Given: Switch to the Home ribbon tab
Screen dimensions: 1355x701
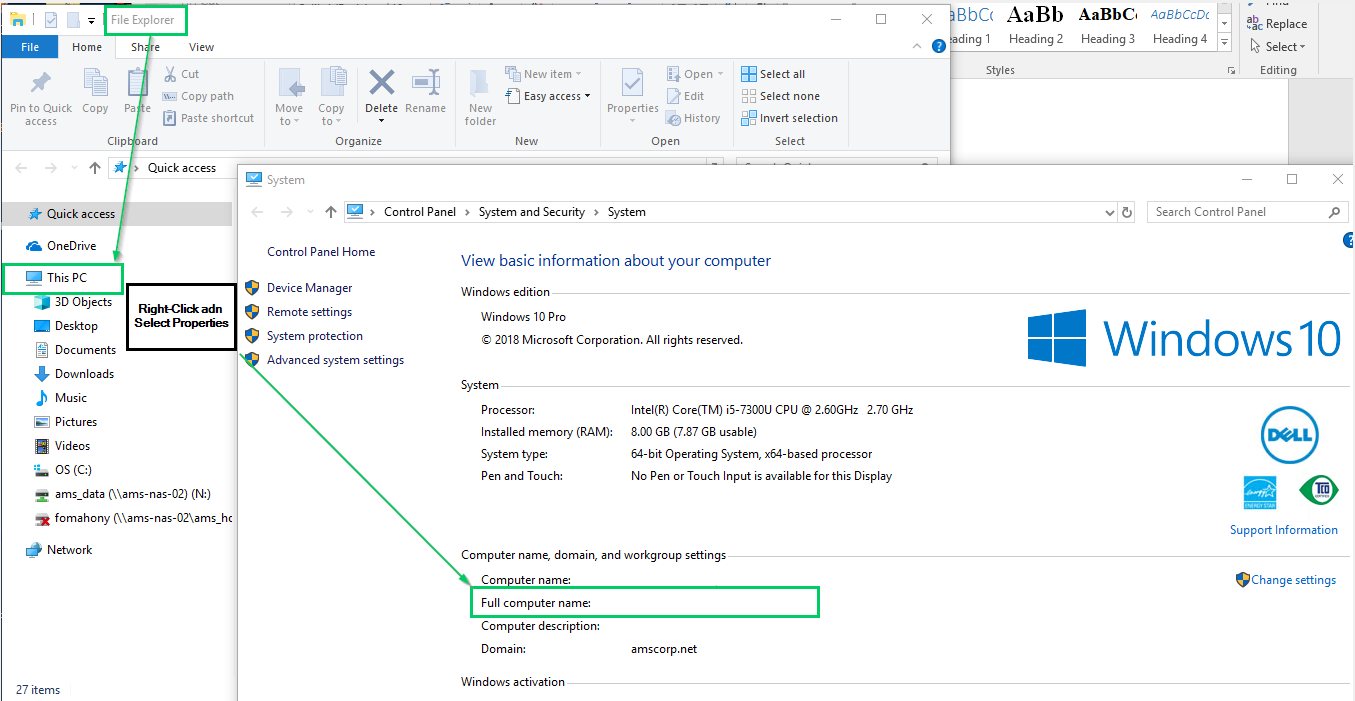Looking at the screenshot, I should [87, 47].
